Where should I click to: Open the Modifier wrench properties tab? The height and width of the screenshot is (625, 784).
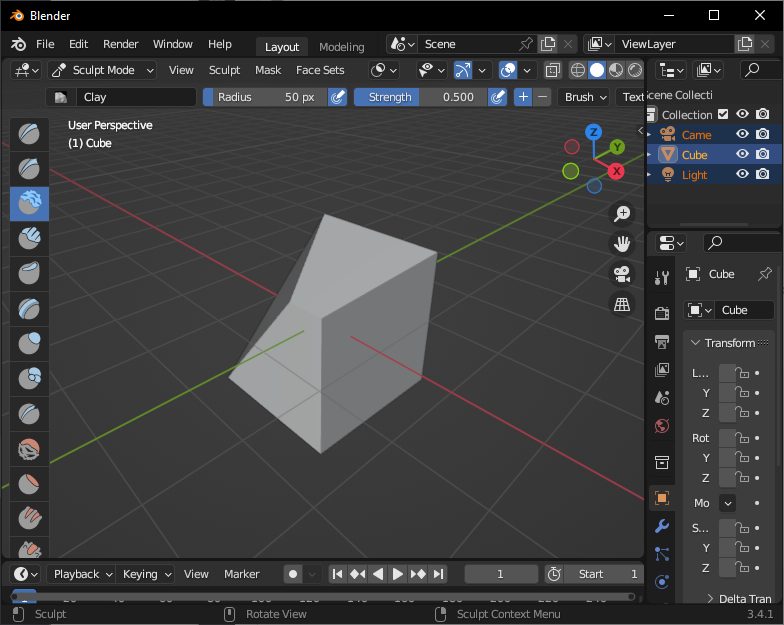tap(661, 526)
